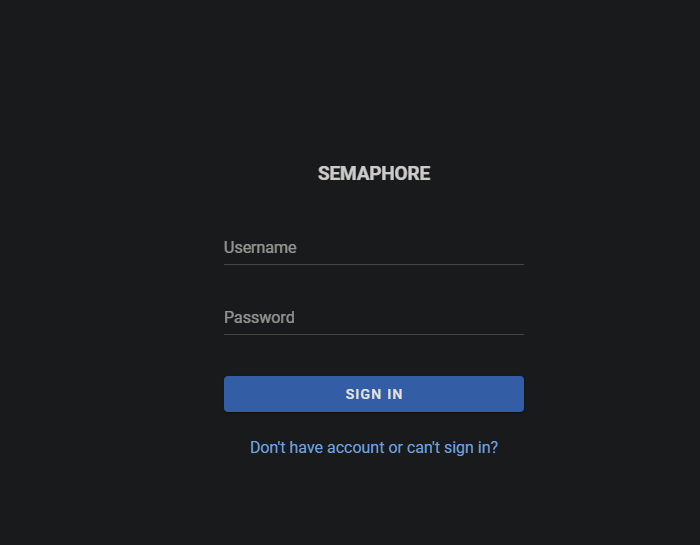Activate the Username text entry line
Screen dimensions: 700x545
click(373, 250)
